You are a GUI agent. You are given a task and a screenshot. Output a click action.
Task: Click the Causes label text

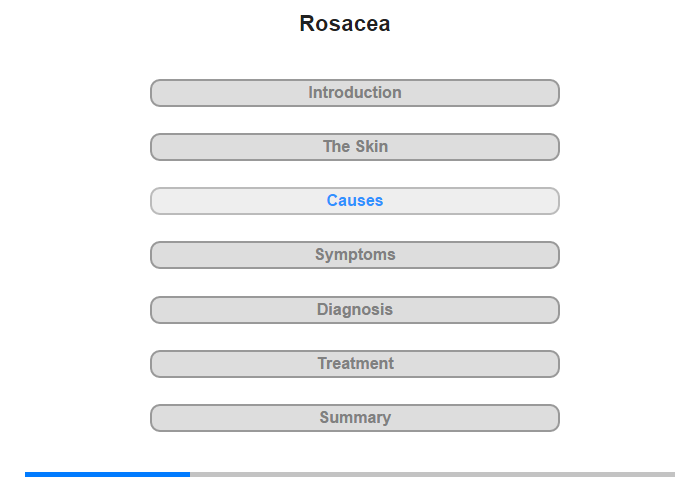tap(355, 201)
